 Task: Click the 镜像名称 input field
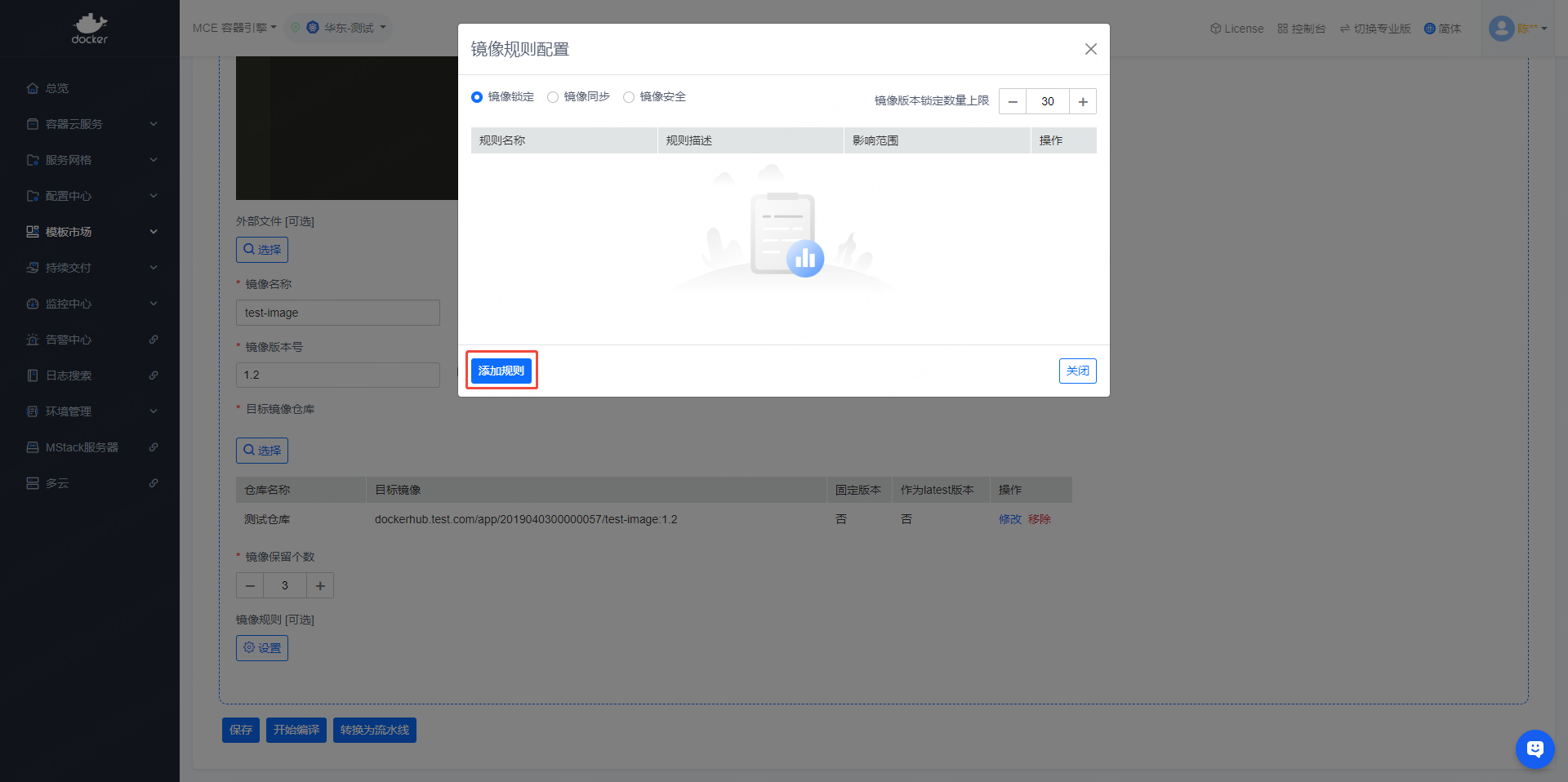337,313
